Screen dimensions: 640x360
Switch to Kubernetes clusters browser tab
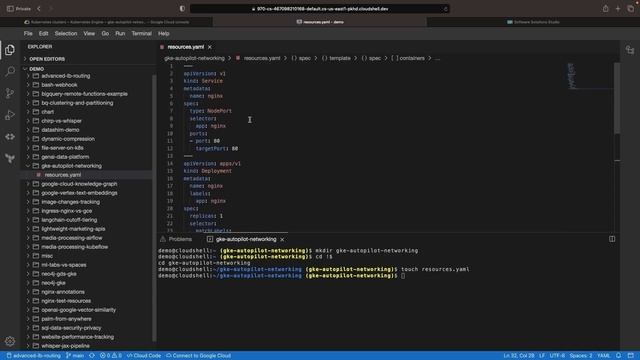pyautogui.click(x=107, y=22)
